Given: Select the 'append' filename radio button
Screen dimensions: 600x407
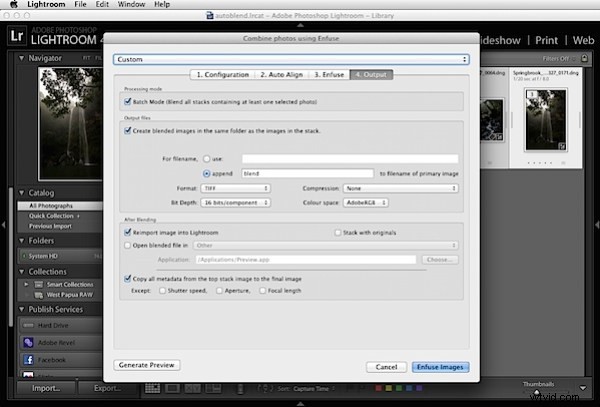Looking at the screenshot, I should pyautogui.click(x=207, y=174).
